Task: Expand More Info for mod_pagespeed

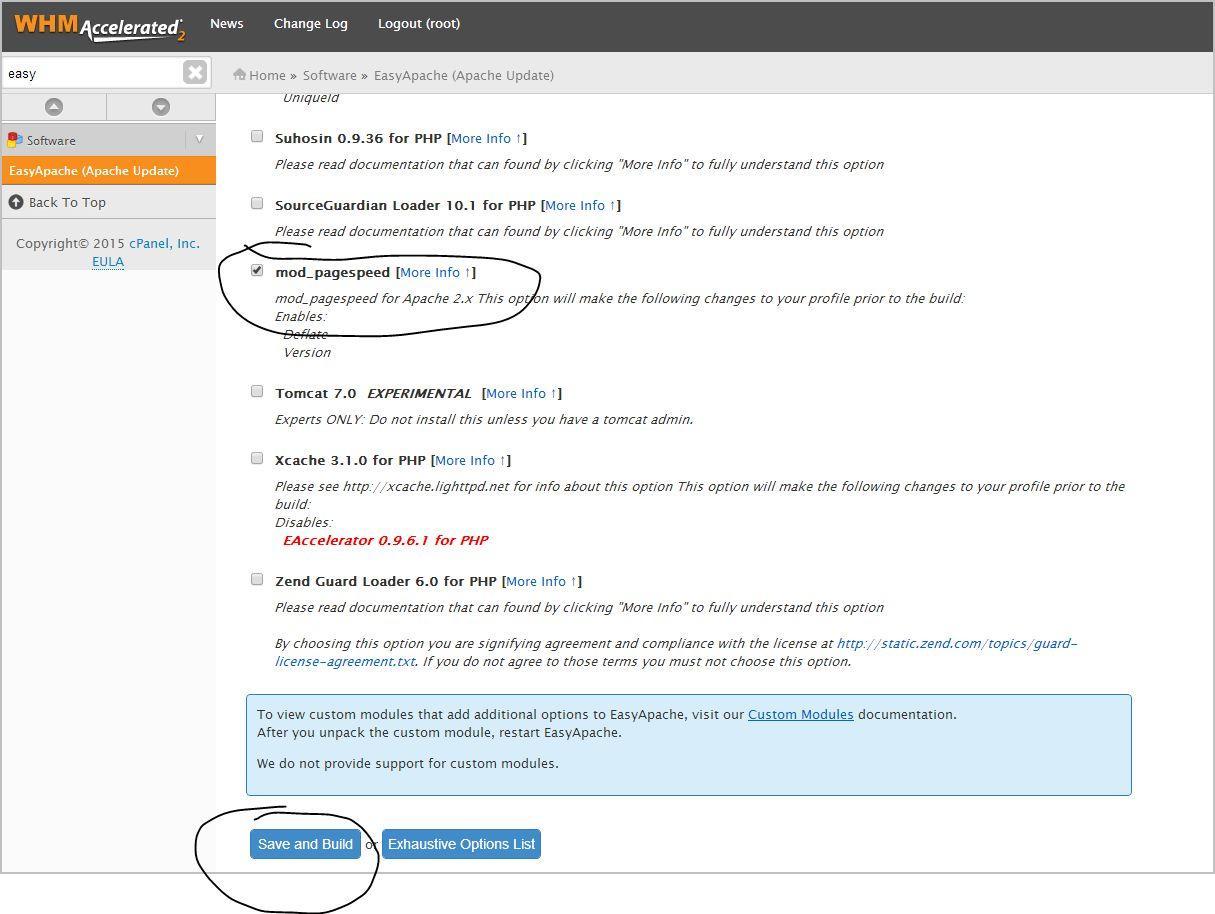Action: click(435, 272)
